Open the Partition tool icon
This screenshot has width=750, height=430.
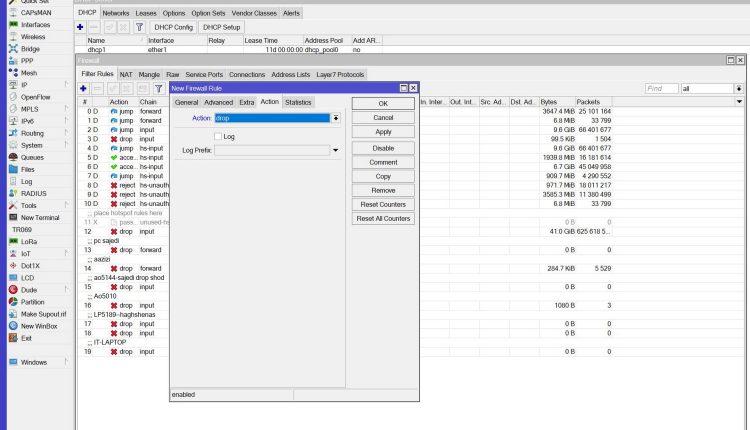tap(12, 301)
